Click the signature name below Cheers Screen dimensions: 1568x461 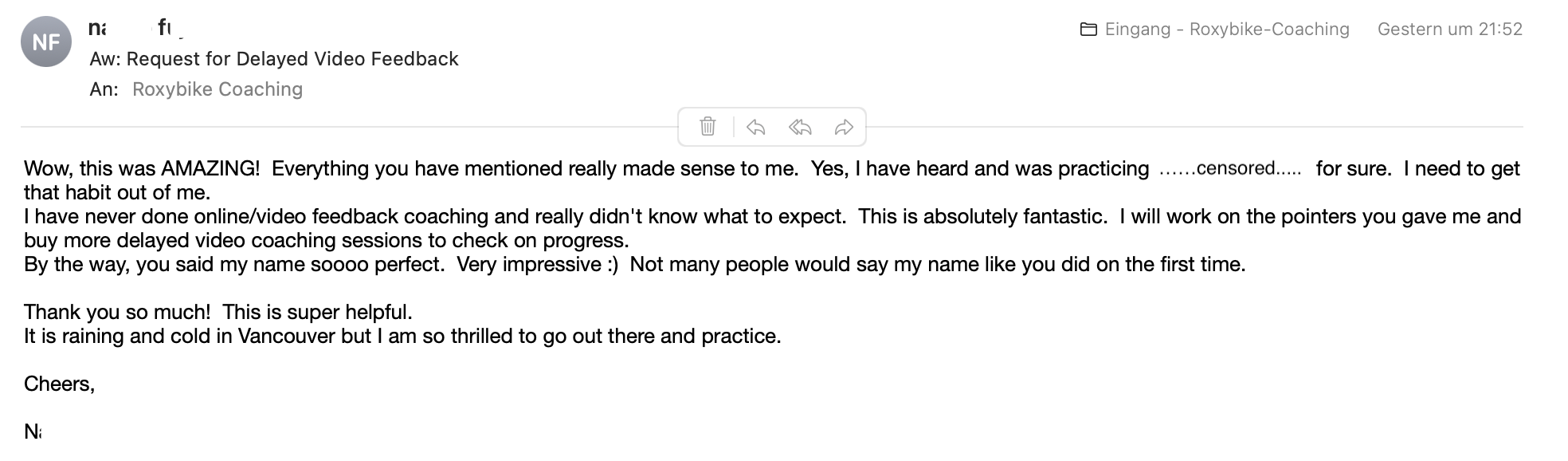(x=33, y=431)
